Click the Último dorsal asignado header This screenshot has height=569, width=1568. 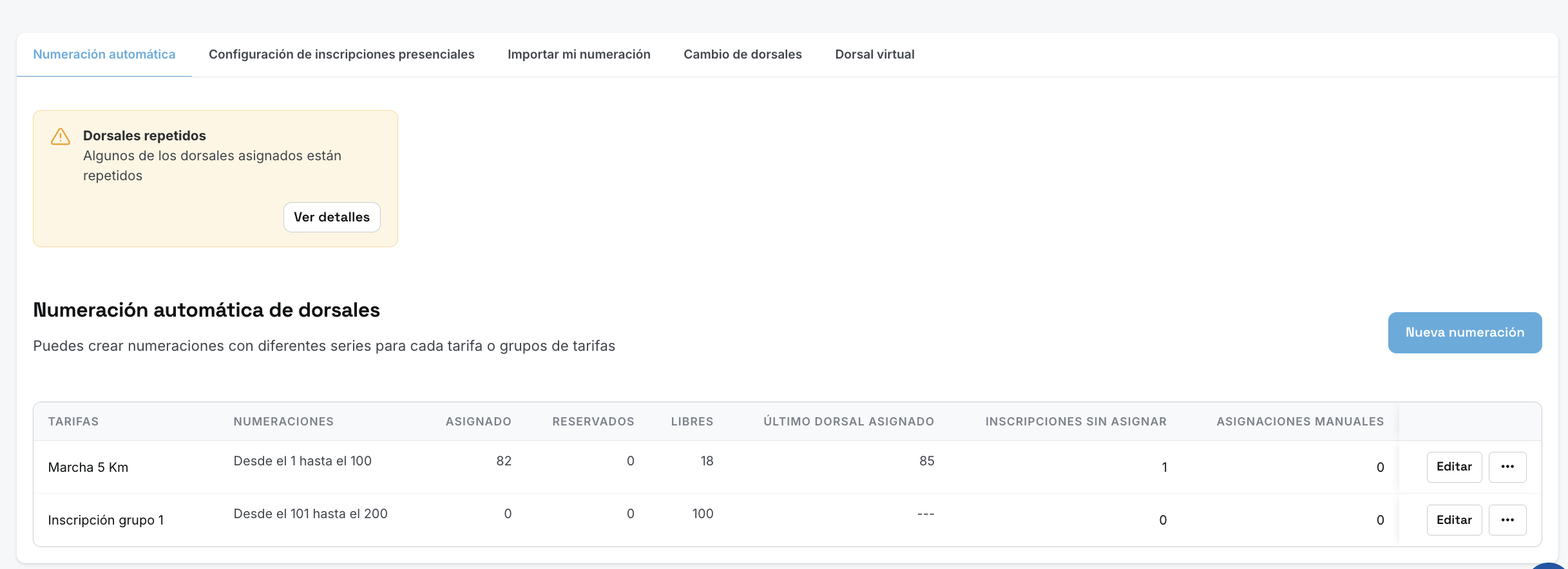(849, 422)
